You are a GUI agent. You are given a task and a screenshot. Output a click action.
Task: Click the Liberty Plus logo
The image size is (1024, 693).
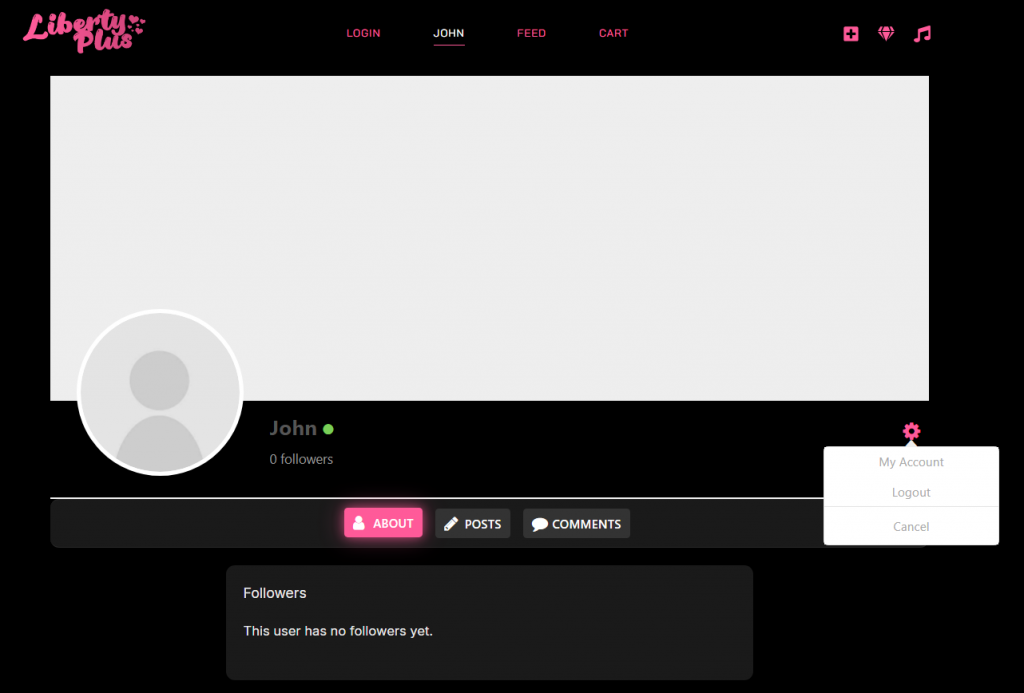(x=84, y=31)
